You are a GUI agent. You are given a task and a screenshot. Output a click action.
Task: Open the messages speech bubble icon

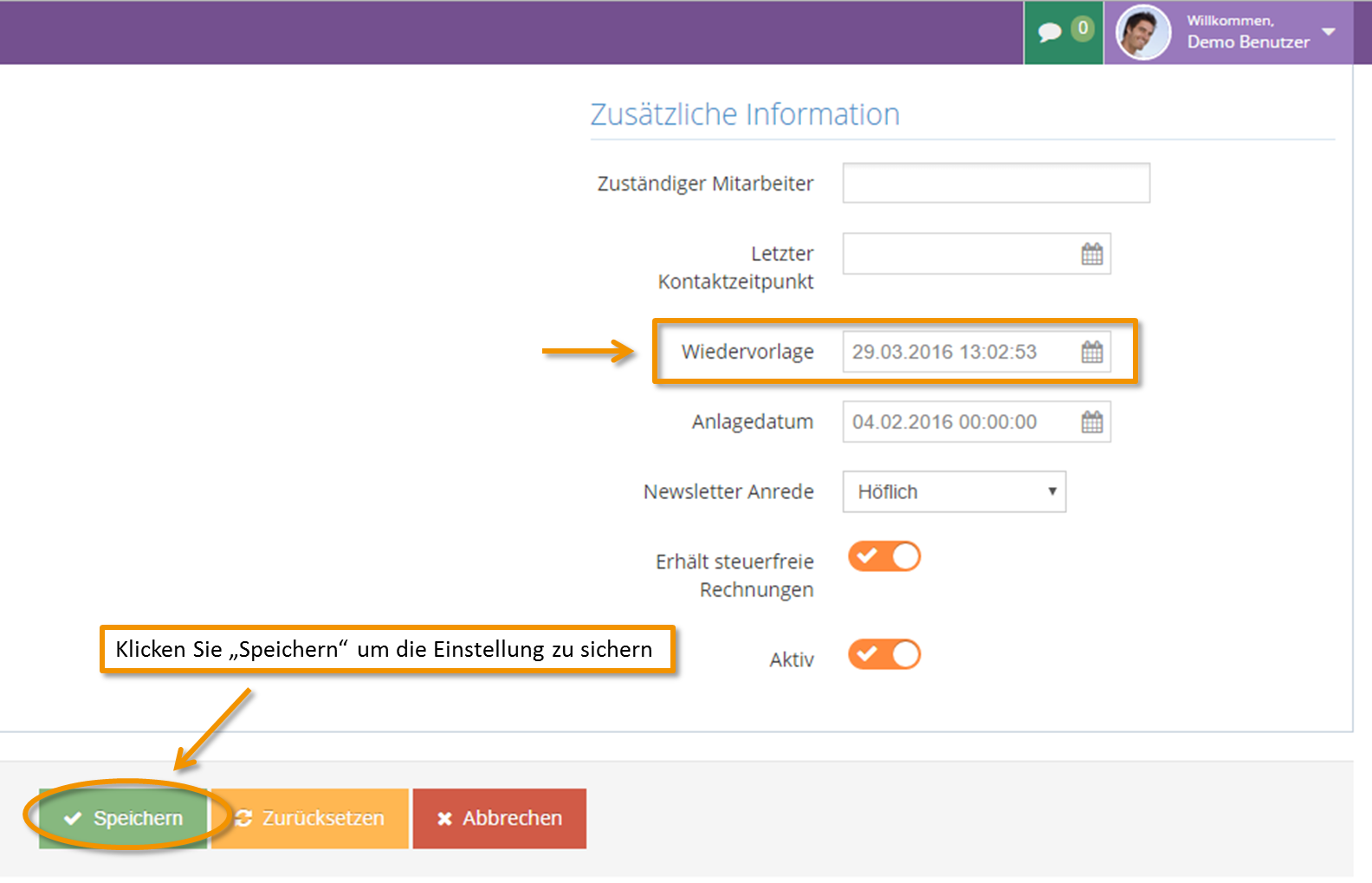pos(1050,33)
